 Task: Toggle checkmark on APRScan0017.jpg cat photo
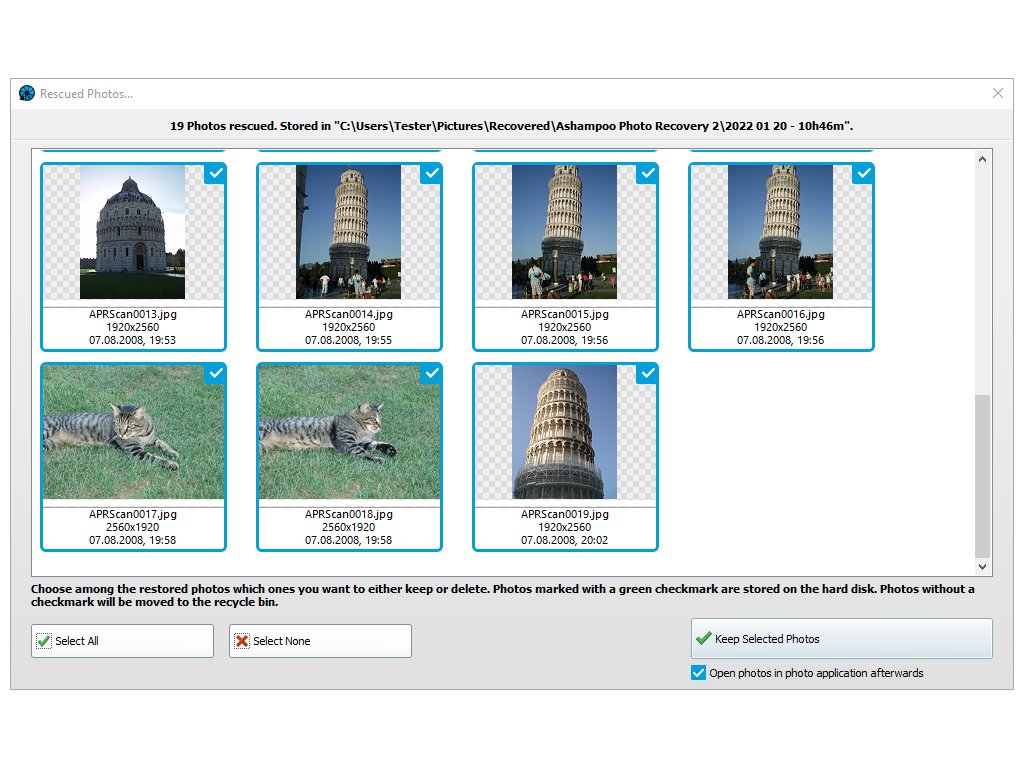(215, 373)
